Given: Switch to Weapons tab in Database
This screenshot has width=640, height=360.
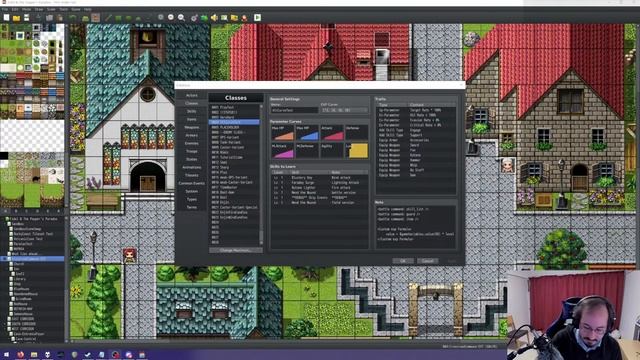Looking at the screenshot, I should (191, 127).
